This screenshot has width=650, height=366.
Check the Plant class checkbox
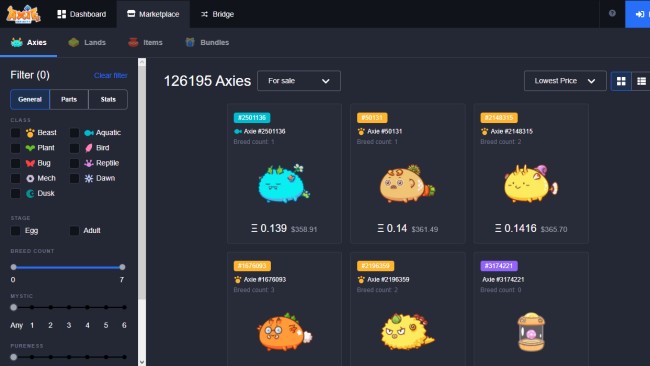(15, 148)
